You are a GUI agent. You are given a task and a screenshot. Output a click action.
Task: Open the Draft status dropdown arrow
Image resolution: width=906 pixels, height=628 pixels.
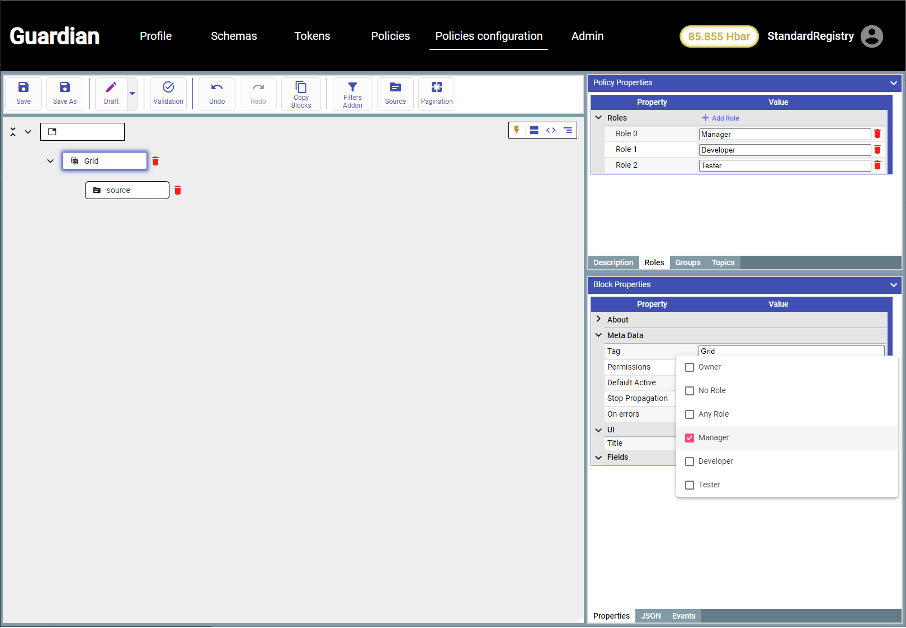pyautogui.click(x=132, y=93)
